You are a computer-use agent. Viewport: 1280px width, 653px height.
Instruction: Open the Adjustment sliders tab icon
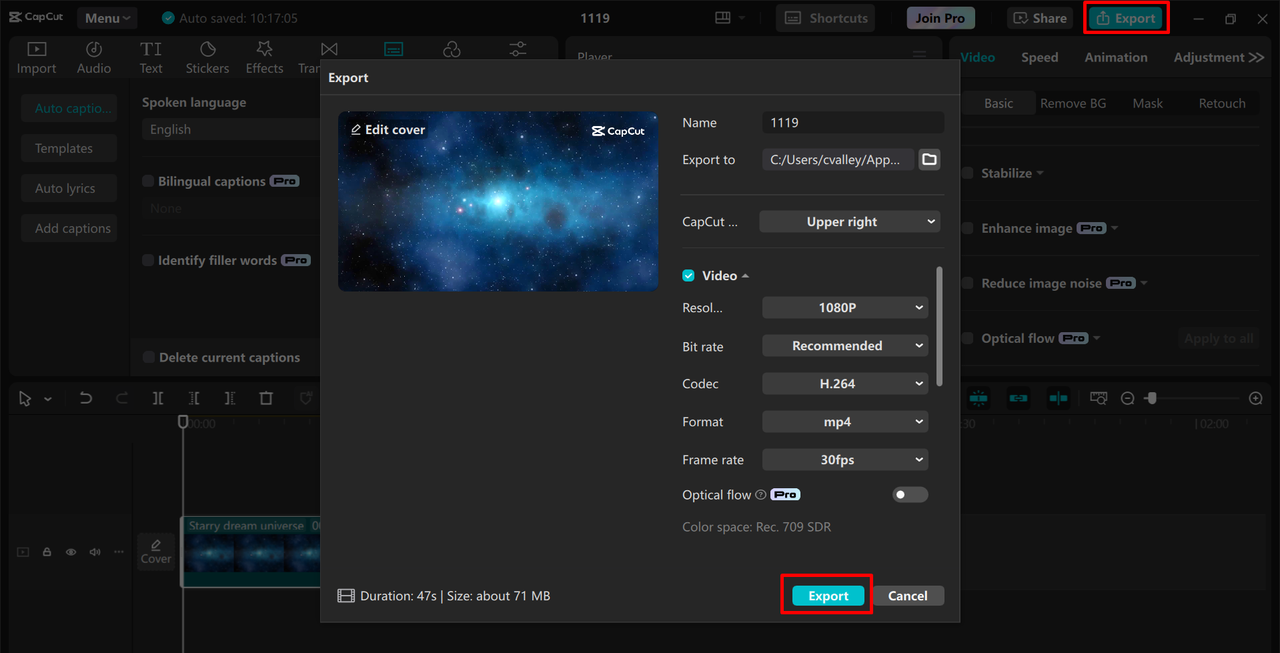pyautogui.click(x=518, y=49)
